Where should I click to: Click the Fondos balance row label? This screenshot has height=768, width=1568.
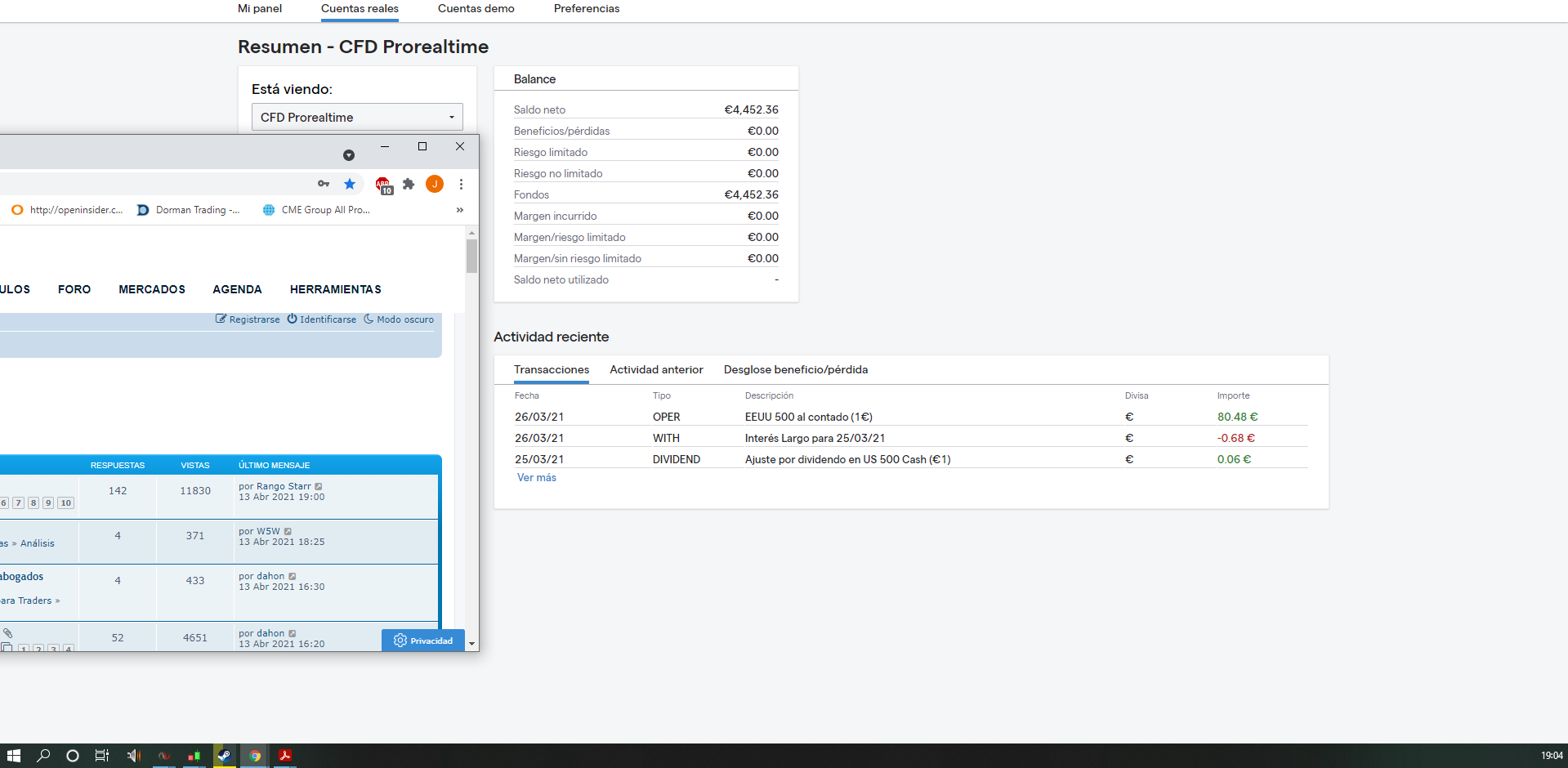[531, 194]
